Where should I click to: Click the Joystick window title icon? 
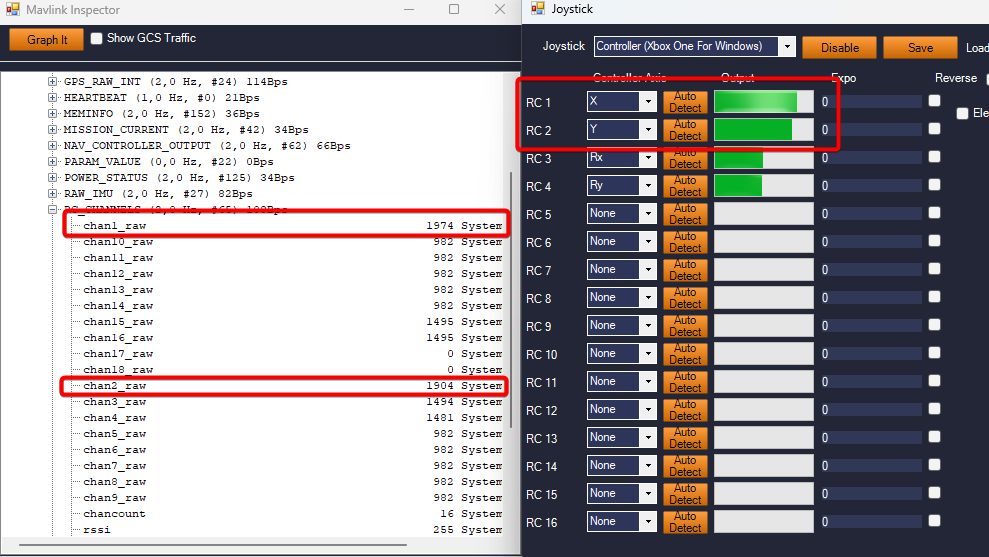coord(537,9)
